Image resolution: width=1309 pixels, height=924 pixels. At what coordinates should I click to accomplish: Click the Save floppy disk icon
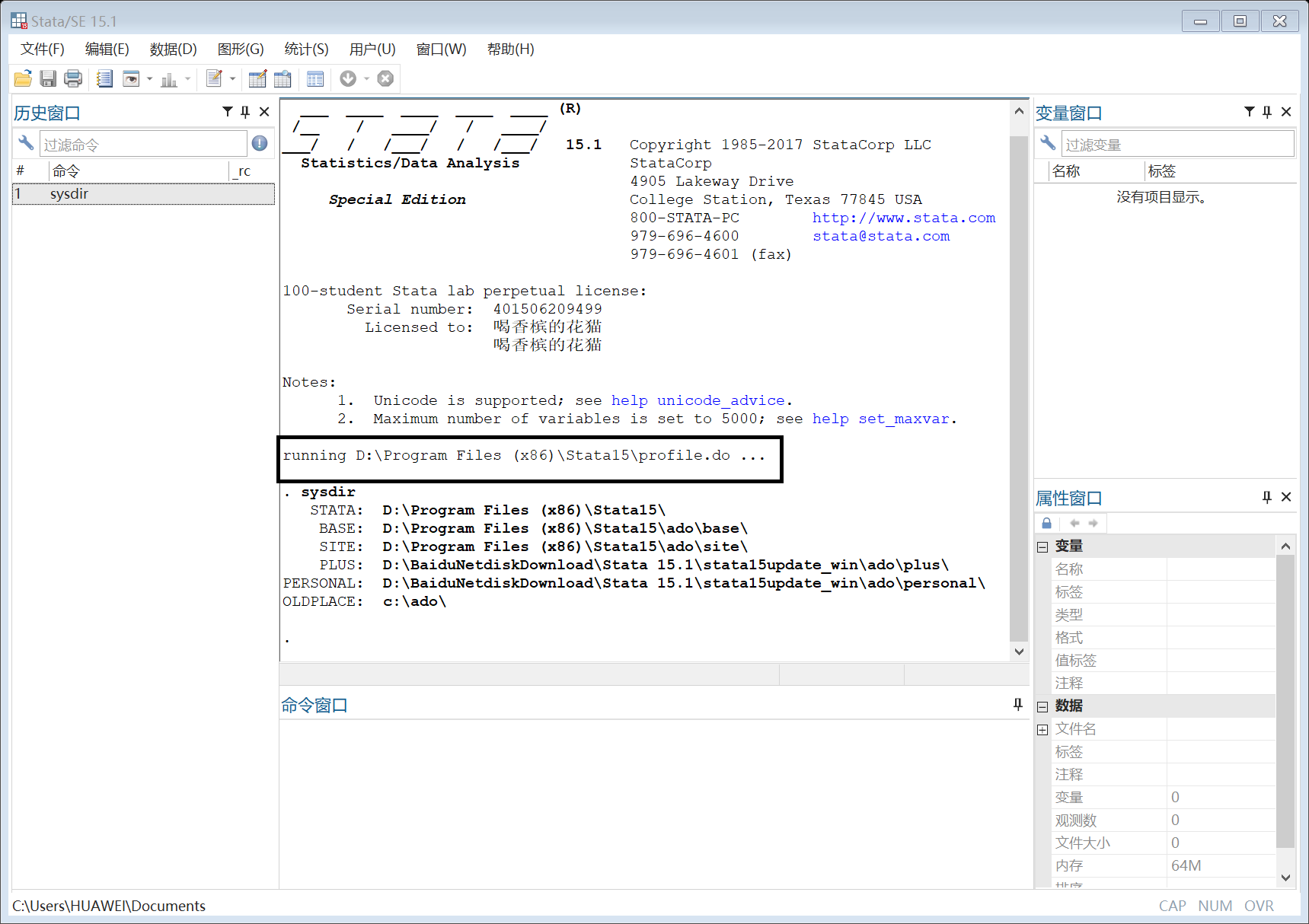48,78
